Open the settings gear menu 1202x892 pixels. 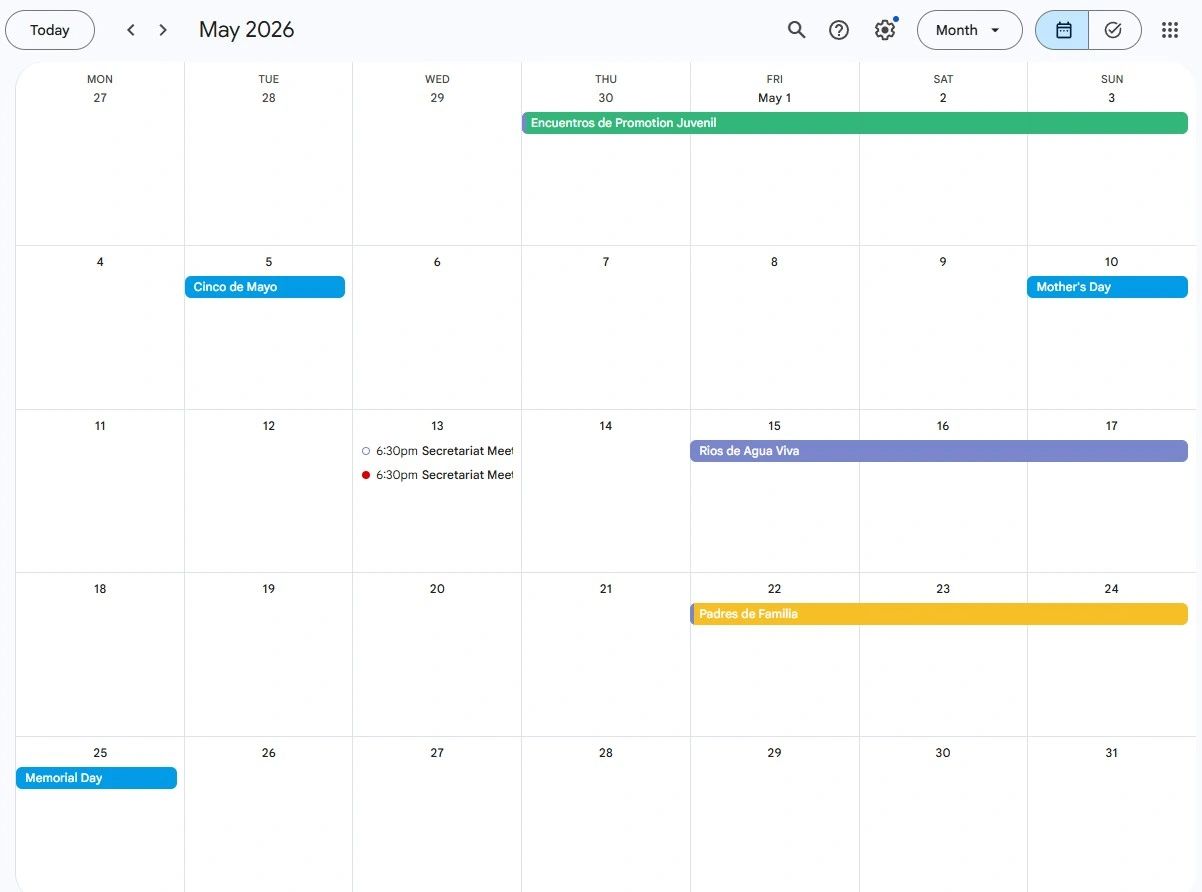point(884,30)
